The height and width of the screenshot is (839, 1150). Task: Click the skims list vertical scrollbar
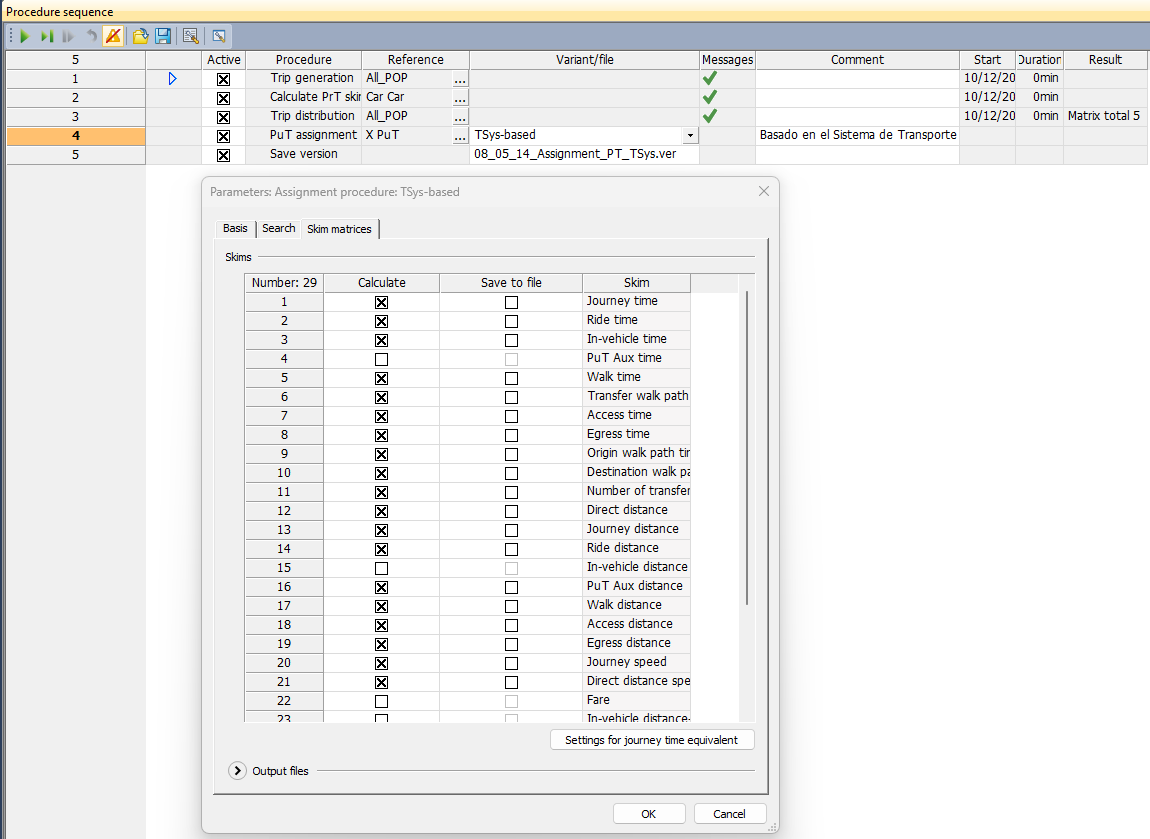[747, 447]
